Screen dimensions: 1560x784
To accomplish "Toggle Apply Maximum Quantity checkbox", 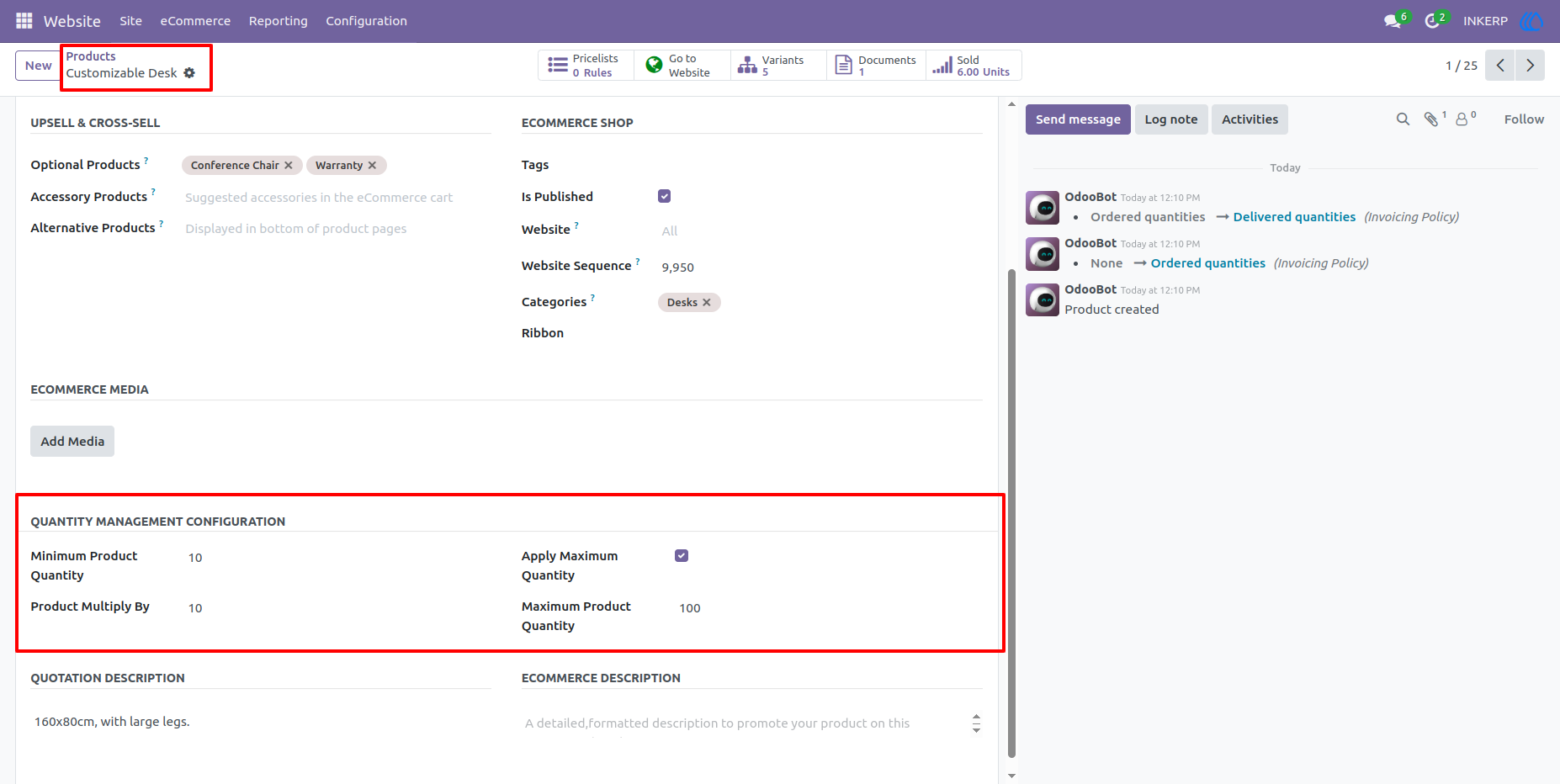I will click(x=682, y=555).
